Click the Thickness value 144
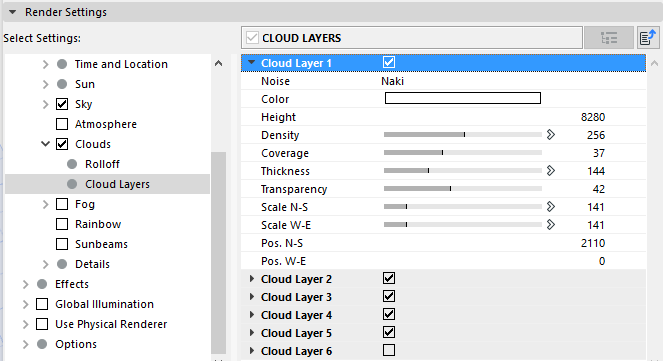The height and width of the screenshot is (361, 663). (596, 171)
